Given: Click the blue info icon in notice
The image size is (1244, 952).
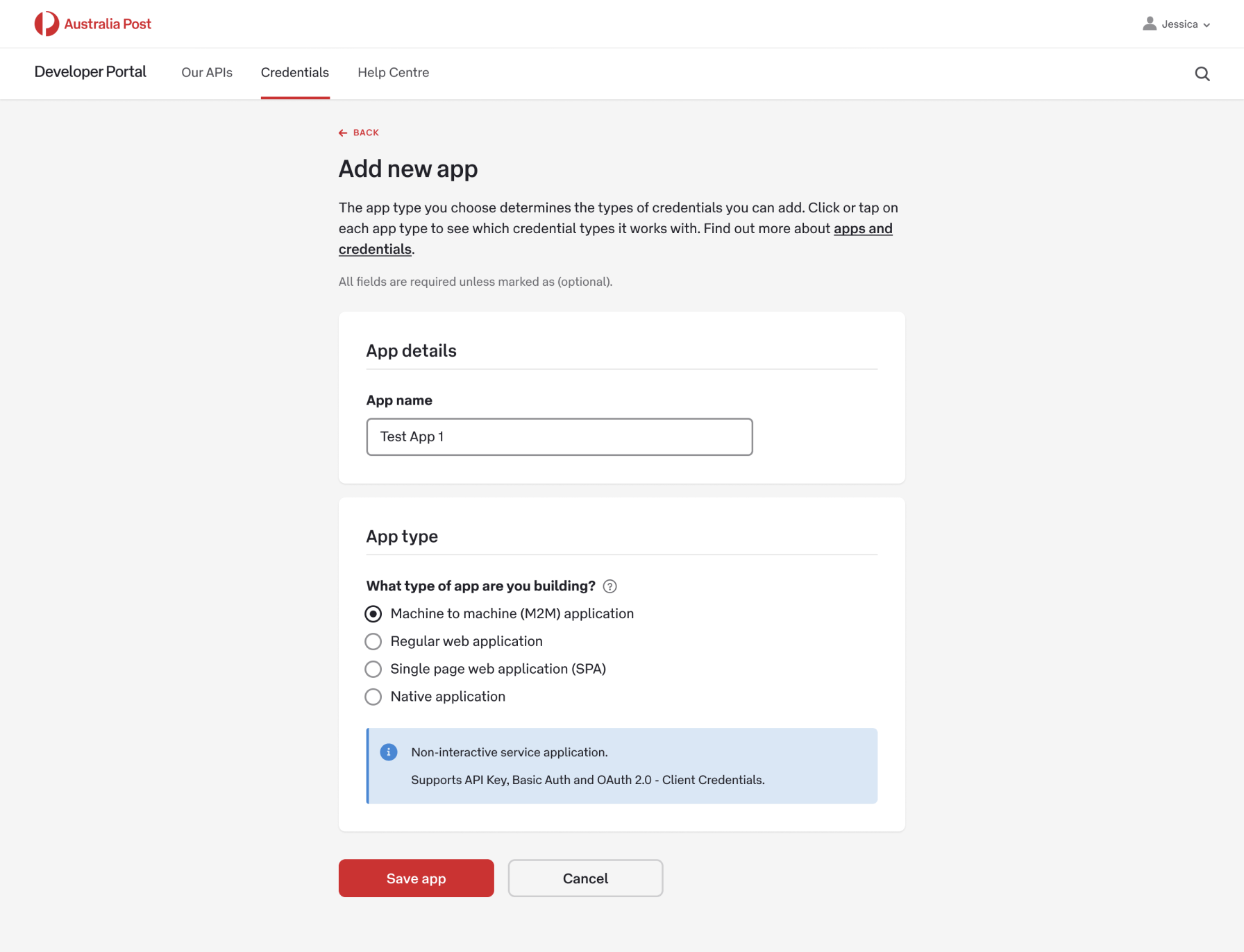Looking at the screenshot, I should tap(389, 752).
